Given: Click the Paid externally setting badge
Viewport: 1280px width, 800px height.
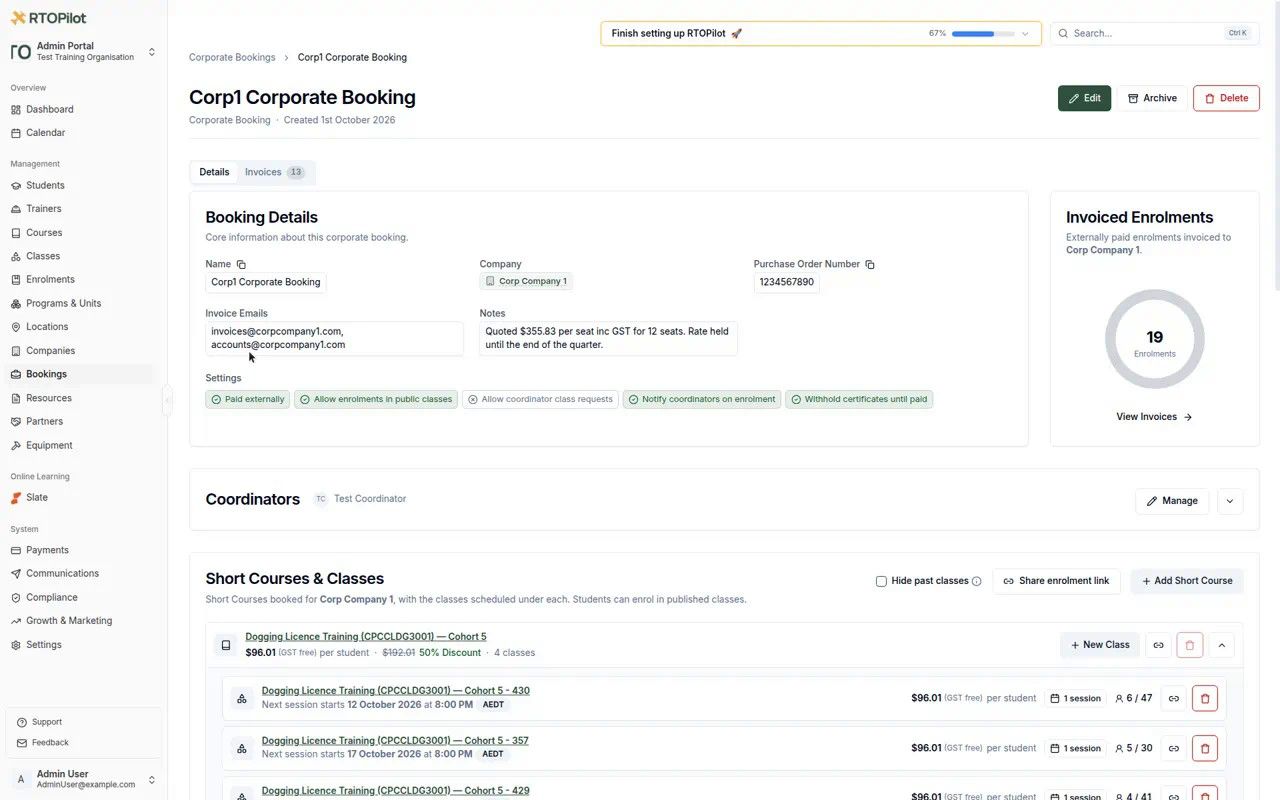Looking at the screenshot, I should point(248,399).
